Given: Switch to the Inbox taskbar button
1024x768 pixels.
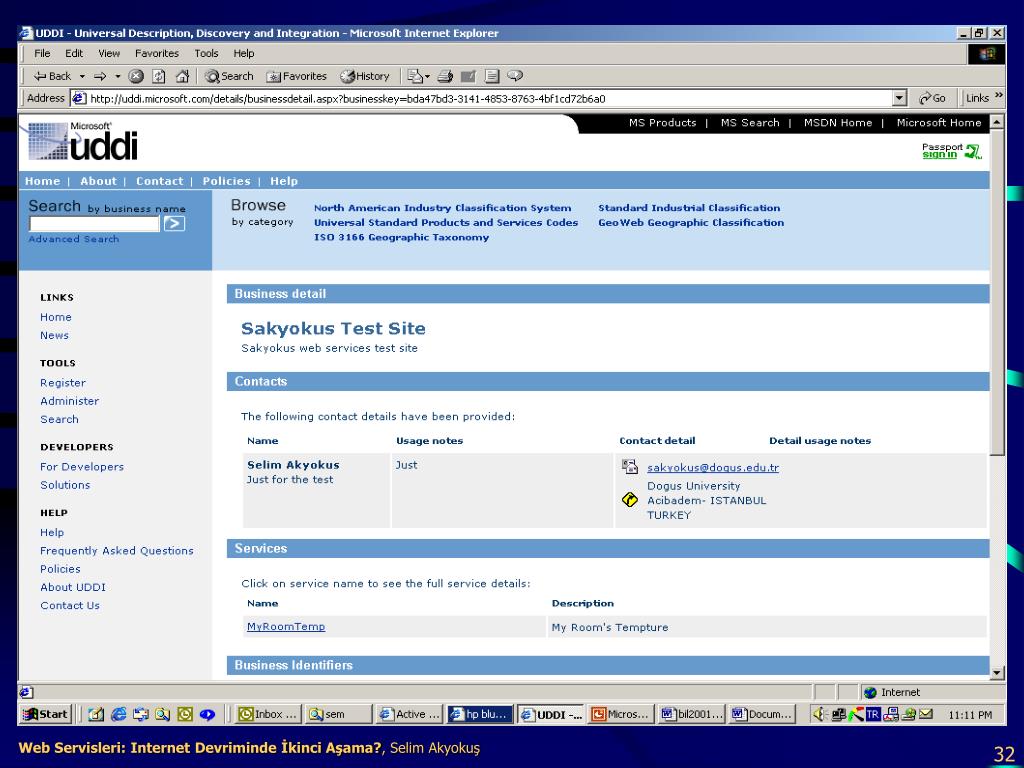Looking at the screenshot, I should (267, 714).
